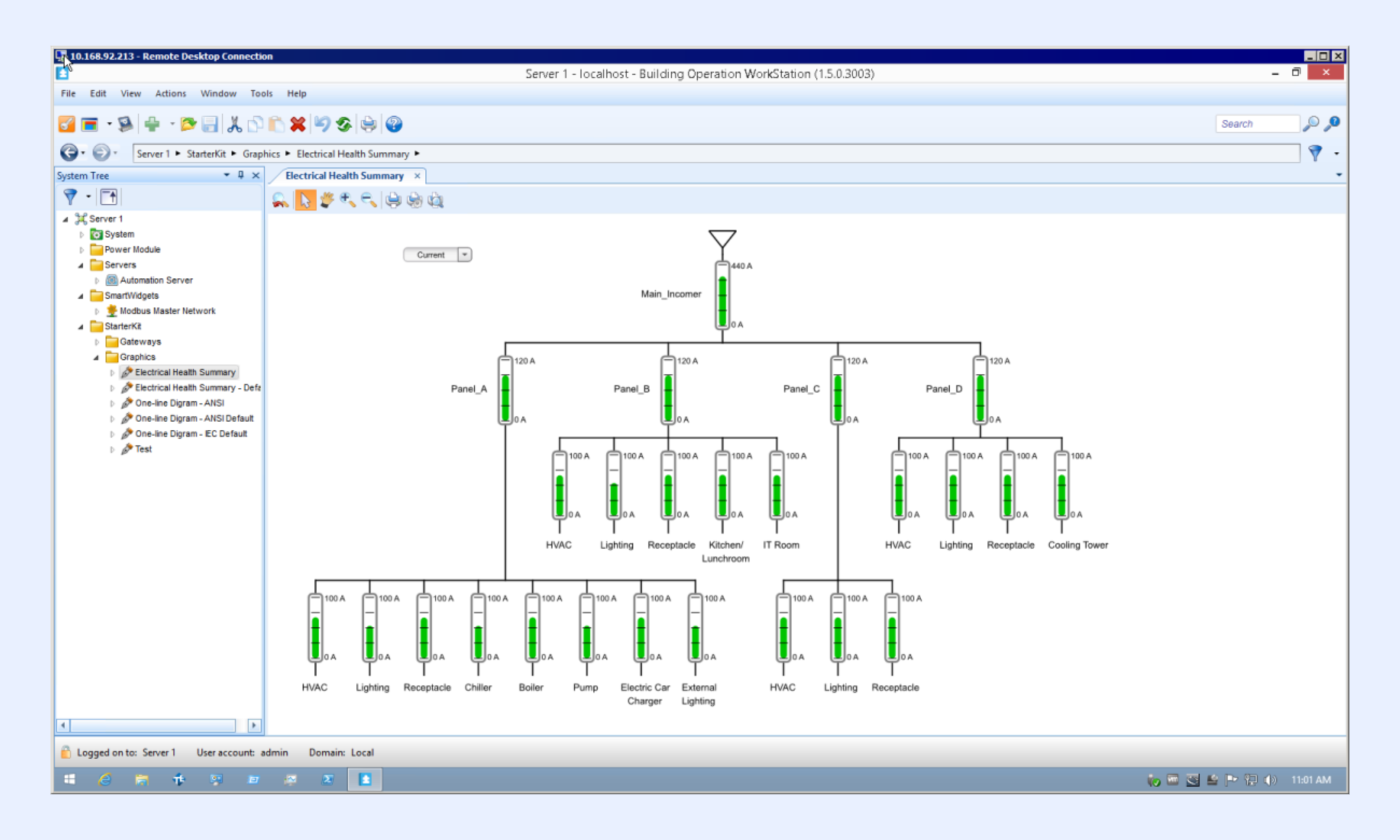Click the orange key log-off icon

(x=66, y=124)
